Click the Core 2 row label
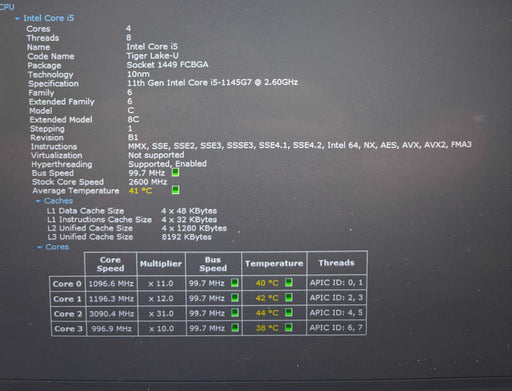Image resolution: width=512 pixels, height=391 pixels. [x=68, y=314]
